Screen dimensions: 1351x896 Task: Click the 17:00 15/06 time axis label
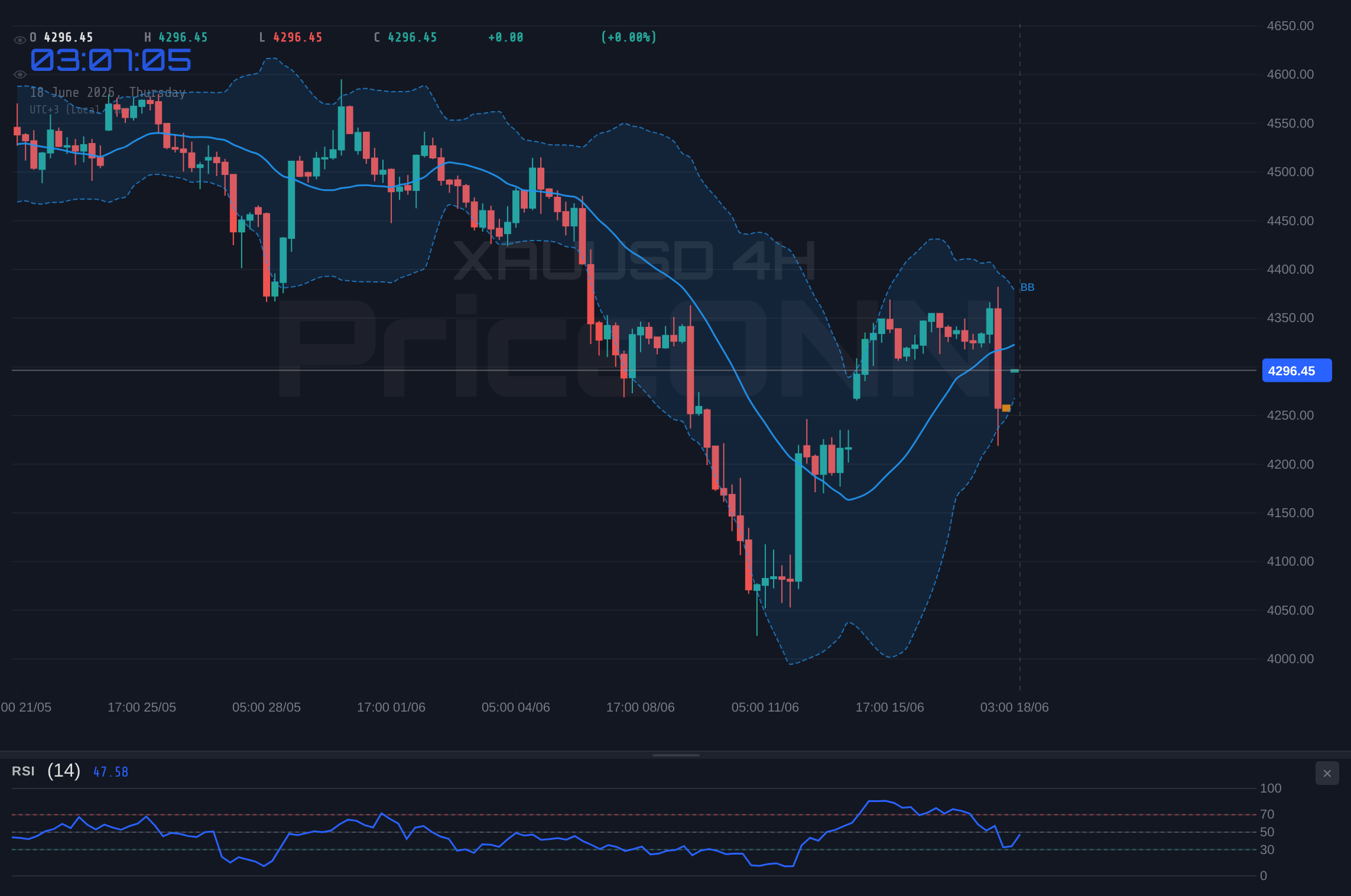click(890, 707)
